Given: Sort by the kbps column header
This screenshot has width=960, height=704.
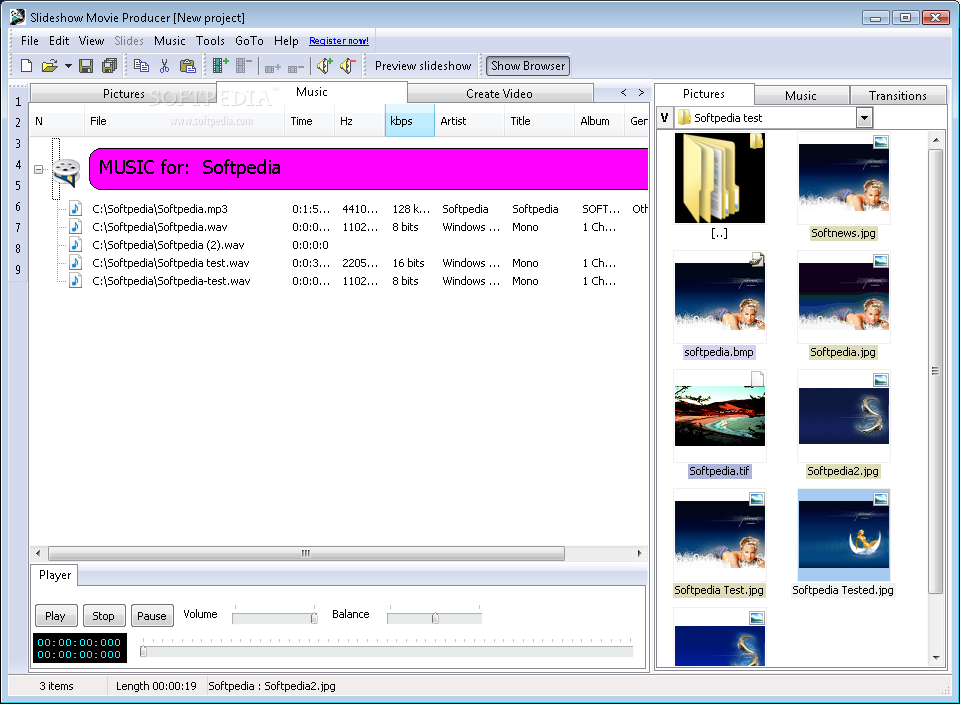Looking at the screenshot, I should click(410, 121).
